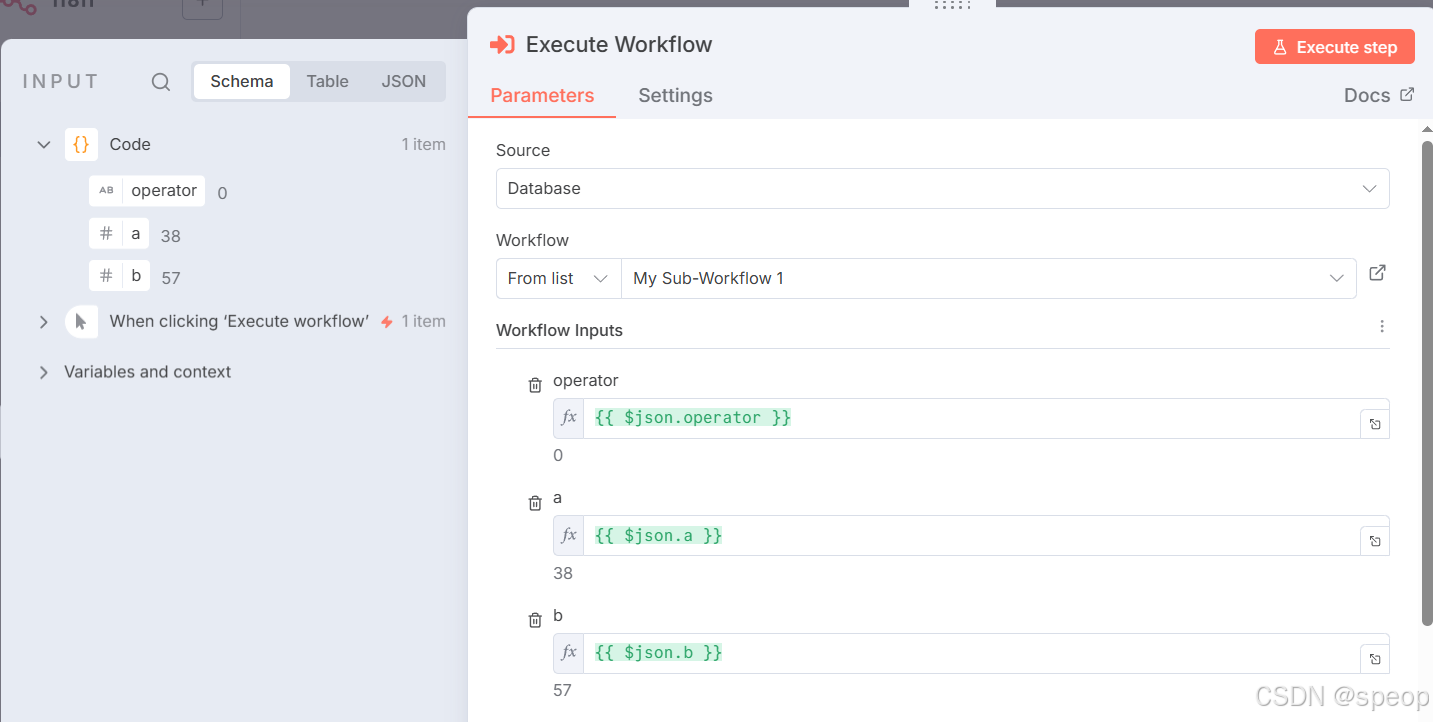Click the operator schema pill
The image size is (1433, 722).
coord(147,190)
